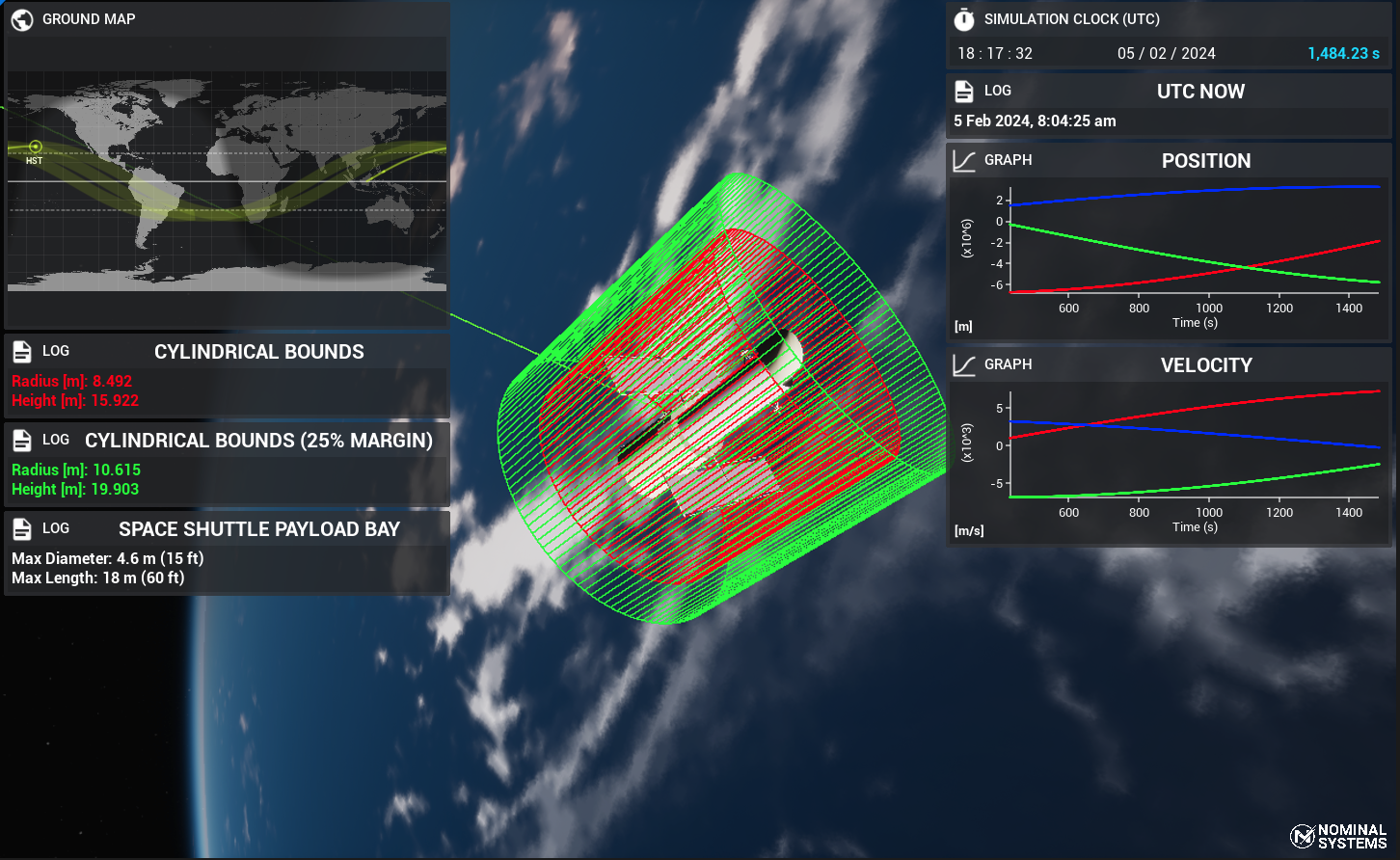Click the green Radius [m]: 10.615 value
1400x860 pixels.
76,470
